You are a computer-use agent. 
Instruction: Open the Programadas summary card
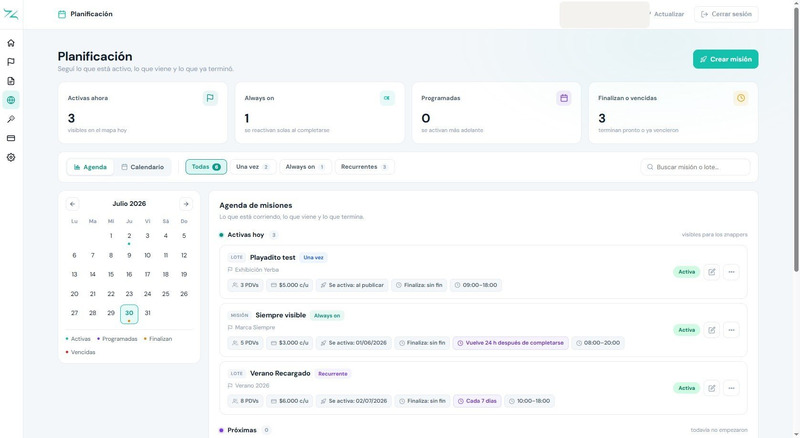(x=496, y=113)
